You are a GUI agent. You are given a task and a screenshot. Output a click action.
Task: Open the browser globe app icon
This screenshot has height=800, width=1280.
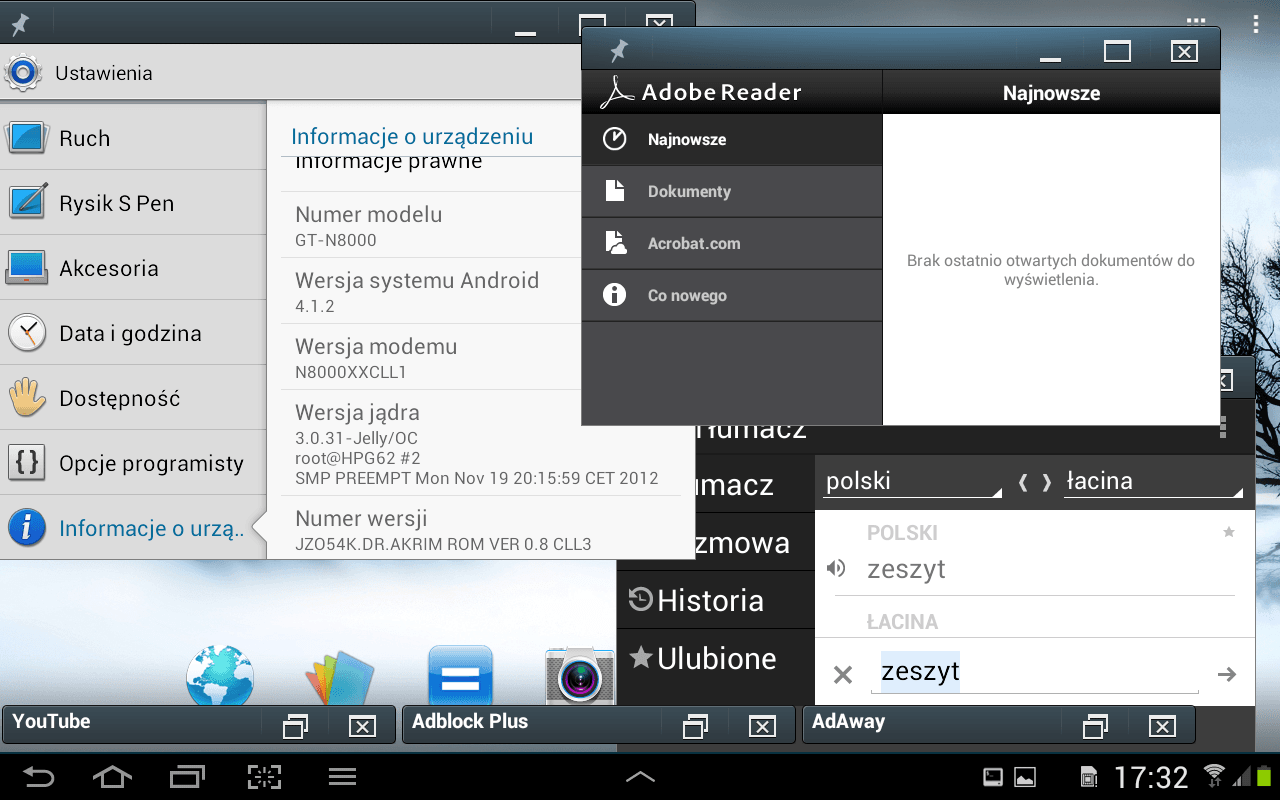coord(220,675)
